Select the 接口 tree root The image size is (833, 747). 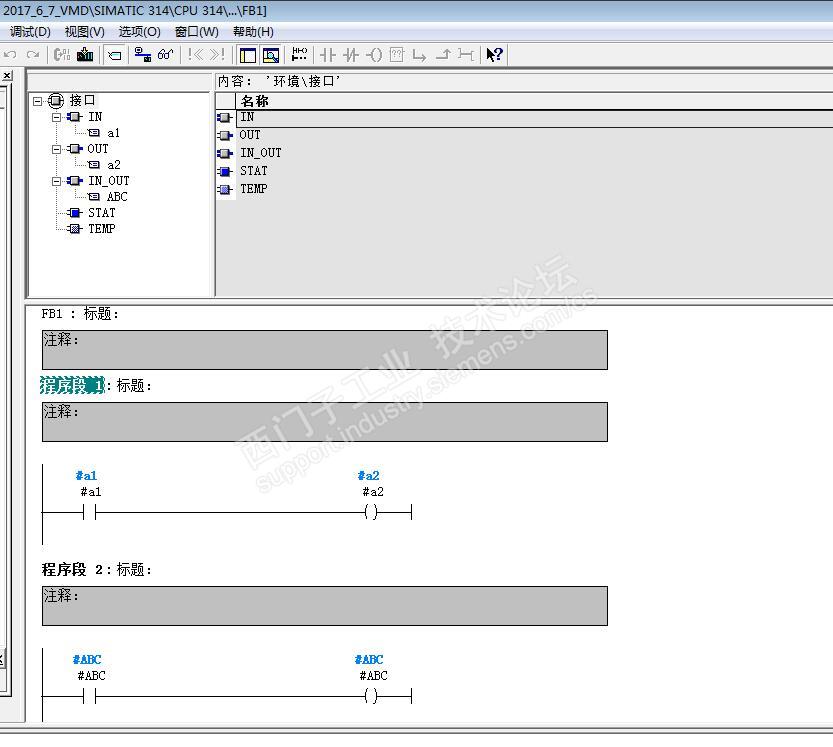click(x=82, y=100)
